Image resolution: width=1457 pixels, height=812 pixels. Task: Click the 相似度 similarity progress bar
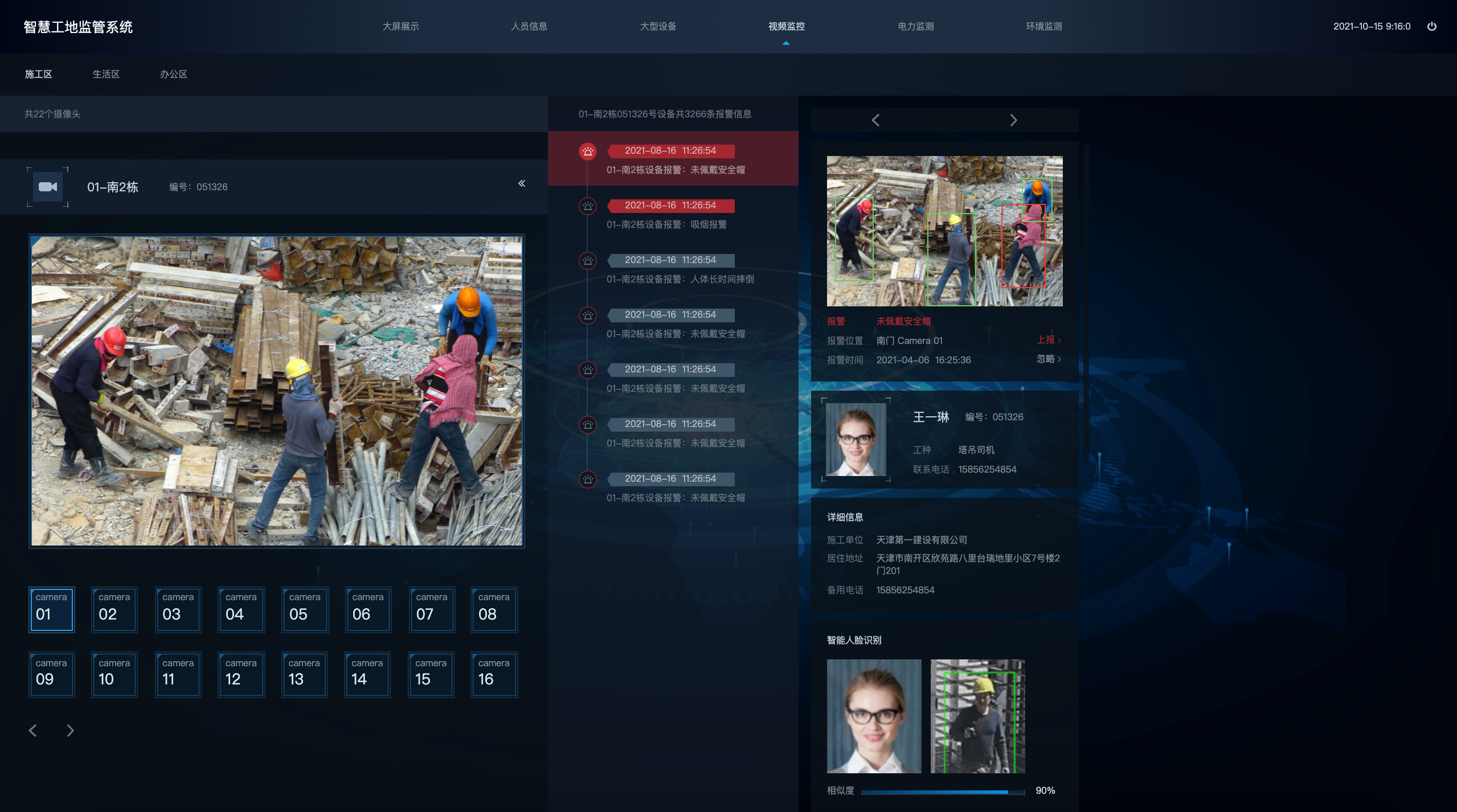click(x=943, y=792)
